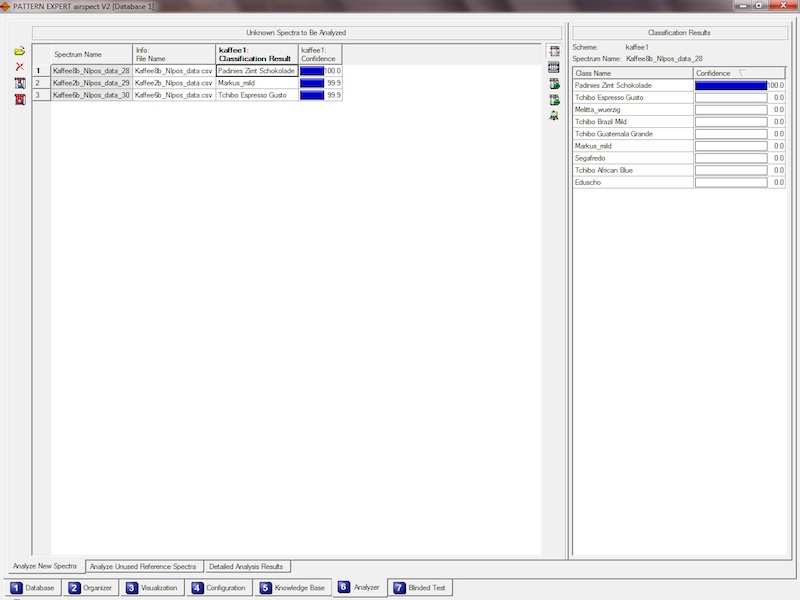This screenshot has width=800, height=600.
Task: Click the Class Name column header
Action: point(632,73)
